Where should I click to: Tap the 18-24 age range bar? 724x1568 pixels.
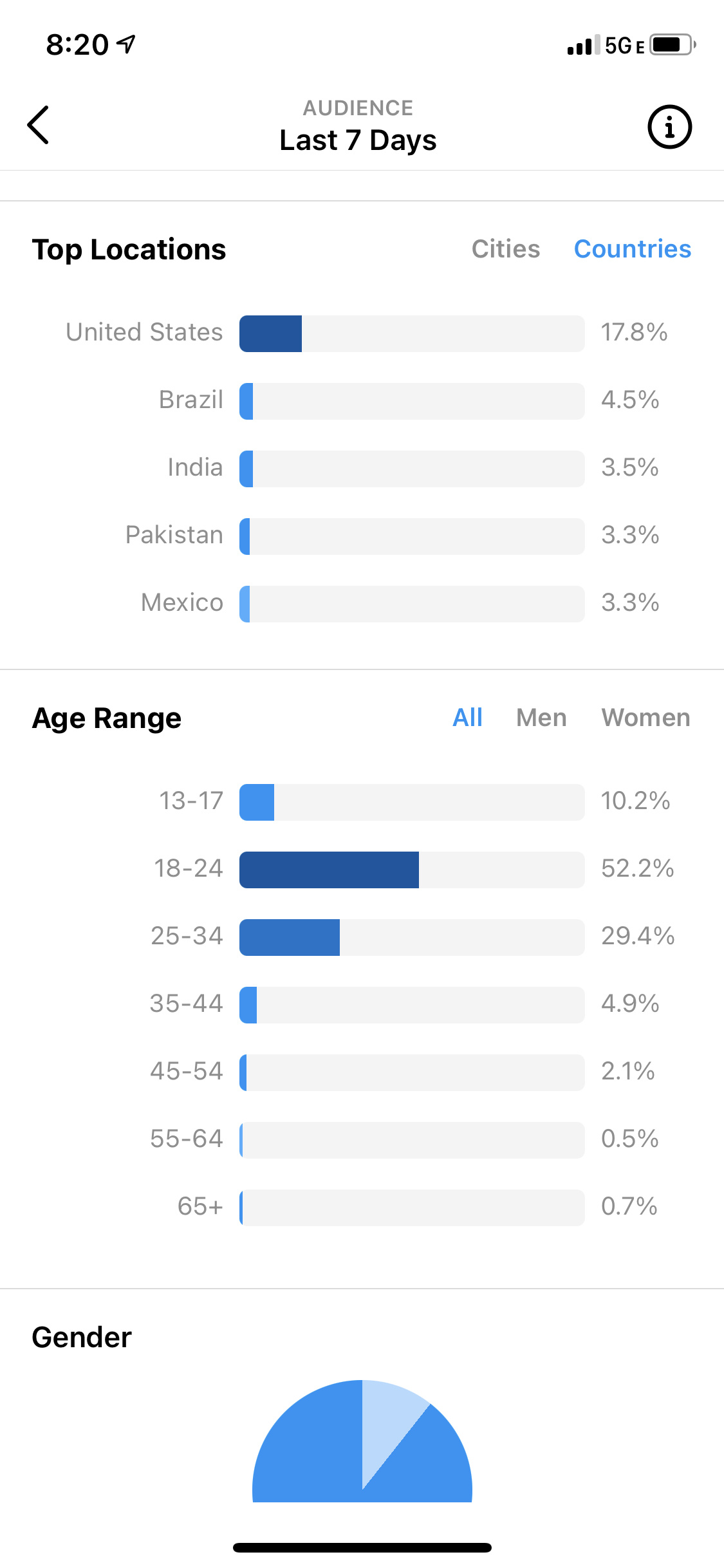pyautogui.click(x=412, y=870)
